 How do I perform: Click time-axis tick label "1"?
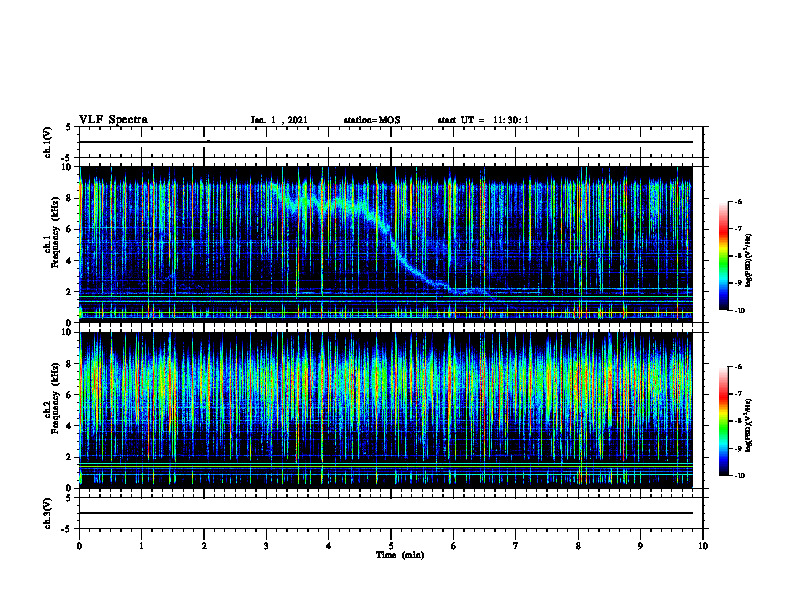click(x=141, y=546)
